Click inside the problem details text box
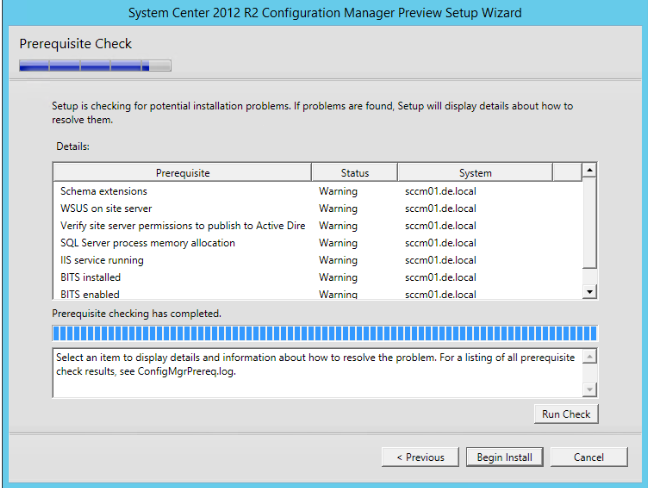This screenshot has width=648, height=488. click(x=315, y=372)
